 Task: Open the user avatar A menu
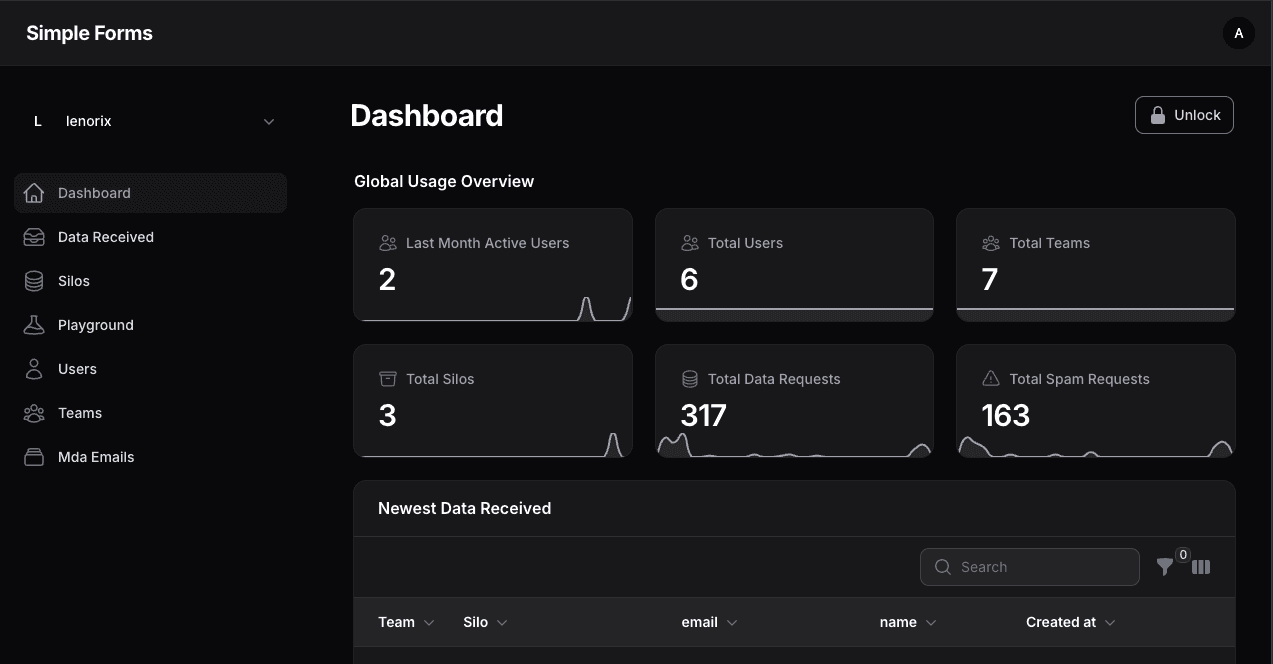[x=1238, y=33]
